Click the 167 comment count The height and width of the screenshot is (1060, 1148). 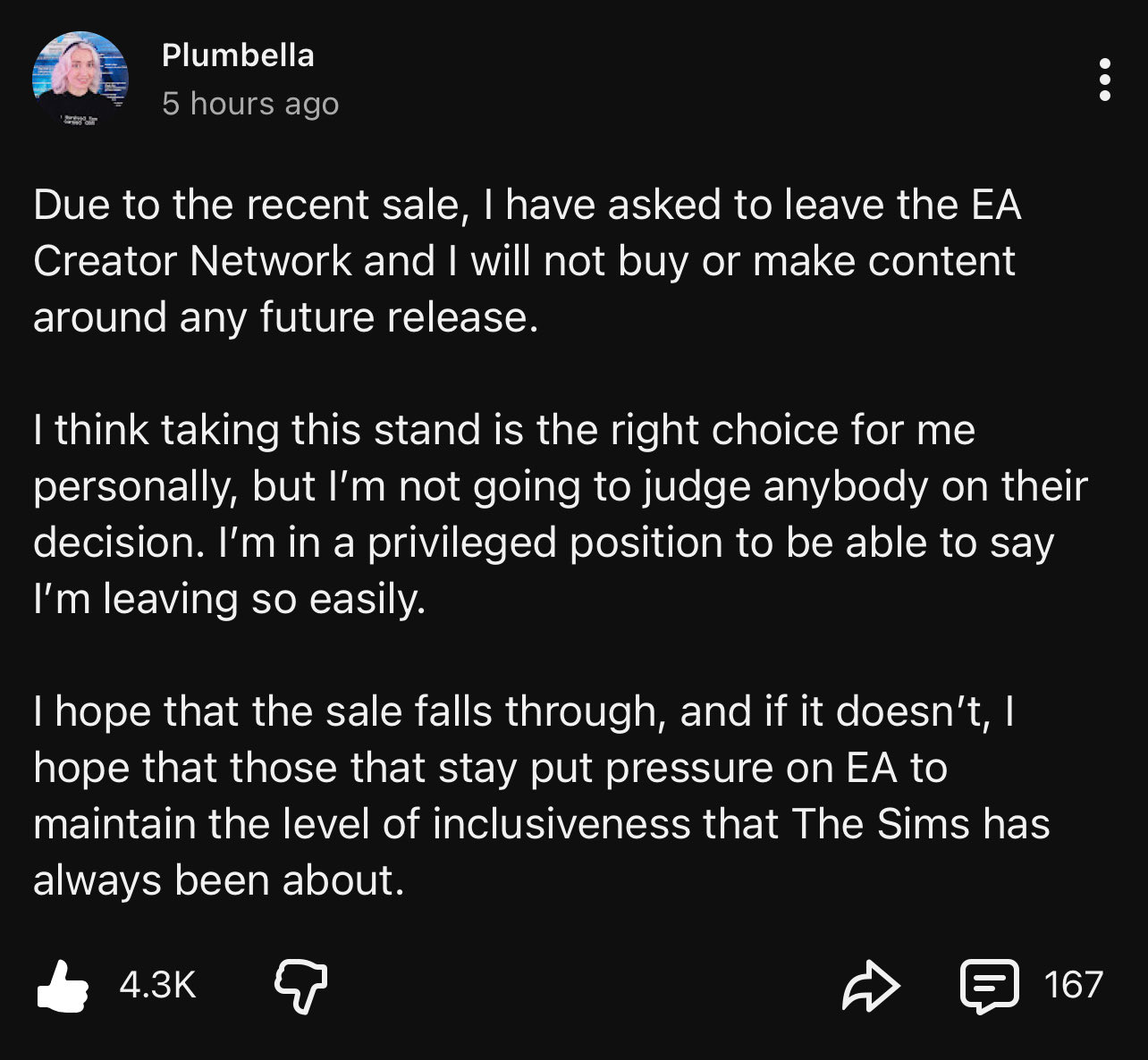click(1073, 985)
